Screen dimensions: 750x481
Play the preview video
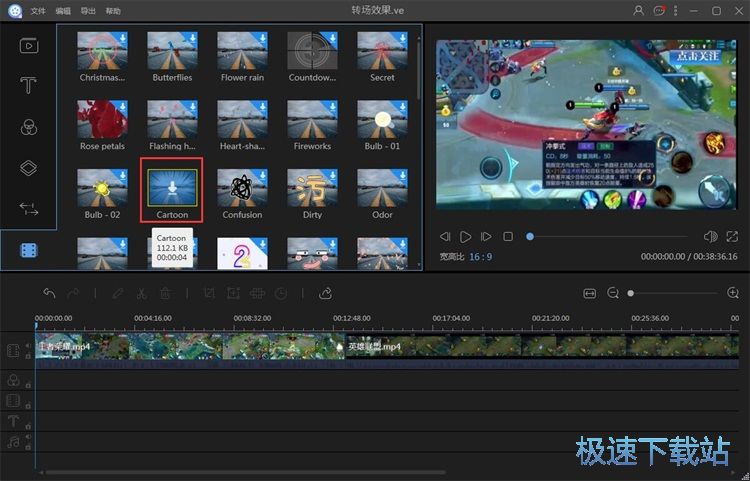(465, 237)
